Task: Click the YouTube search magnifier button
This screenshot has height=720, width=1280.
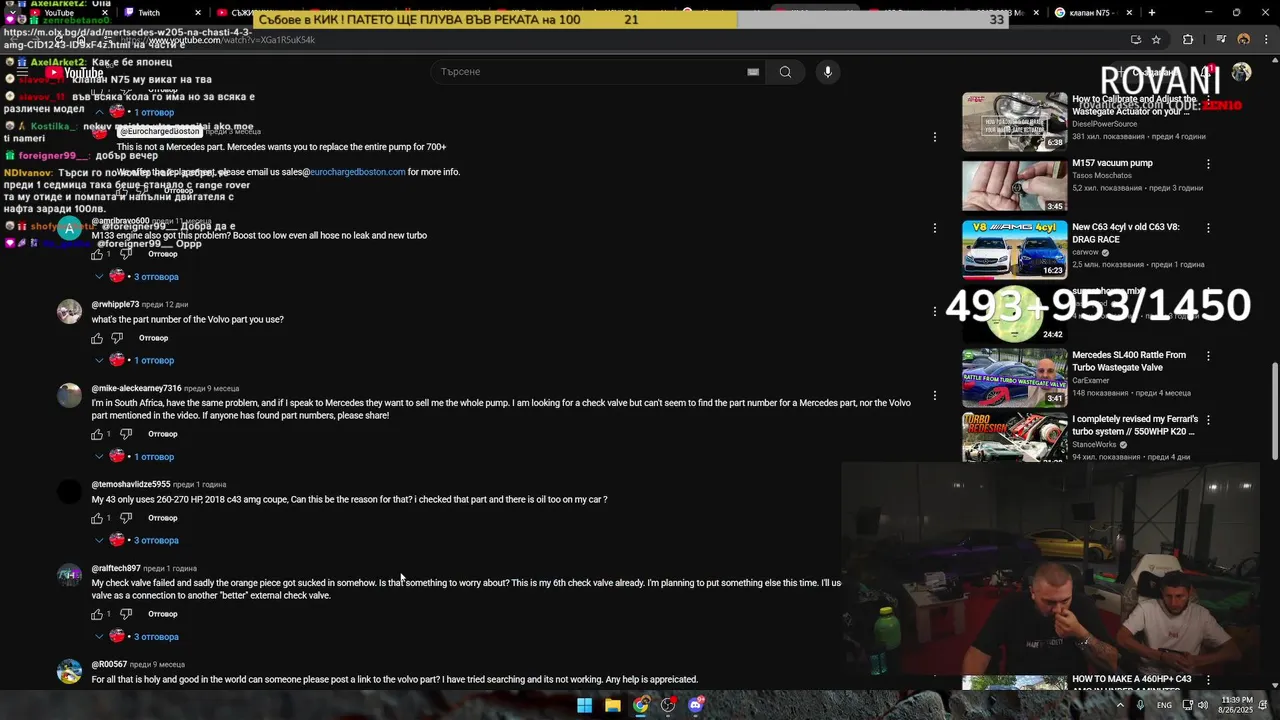Action: point(785,72)
